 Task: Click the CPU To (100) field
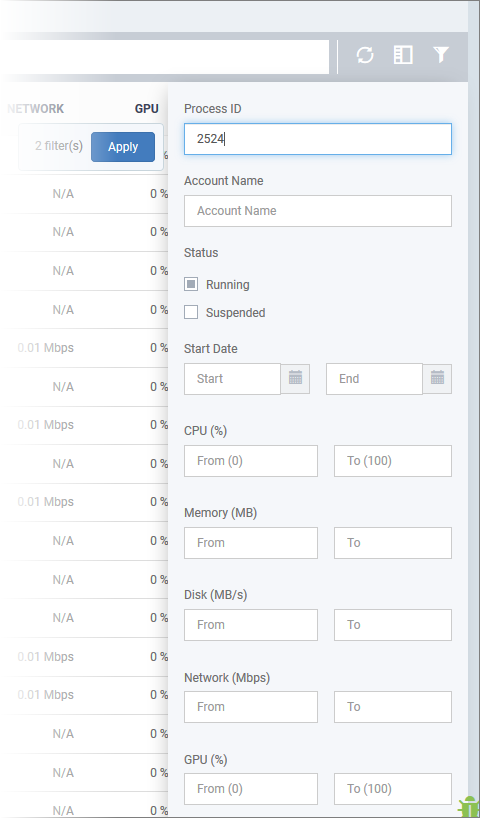tap(393, 461)
